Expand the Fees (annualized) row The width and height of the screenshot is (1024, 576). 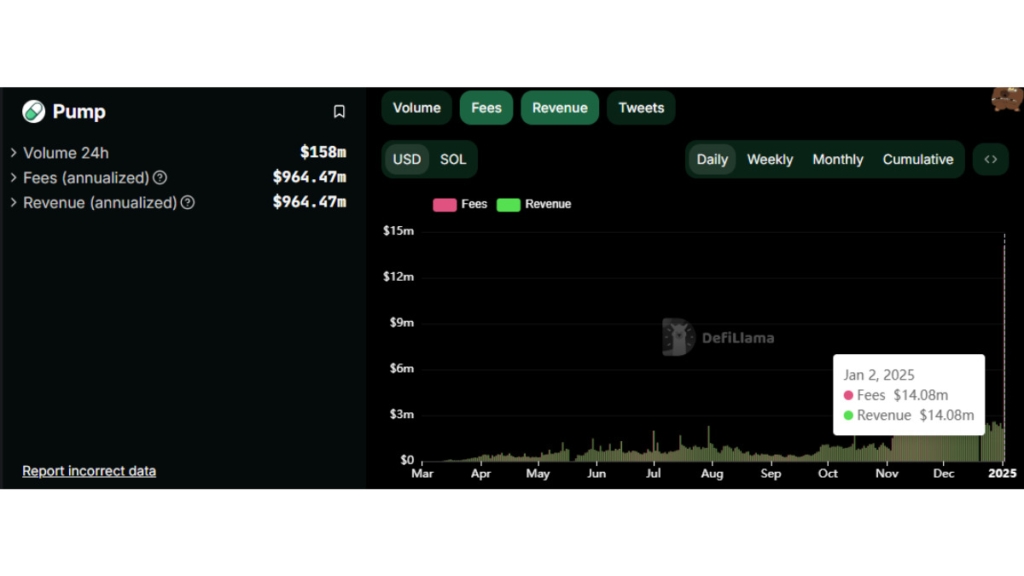pyautogui.click(x=14, y=178)
